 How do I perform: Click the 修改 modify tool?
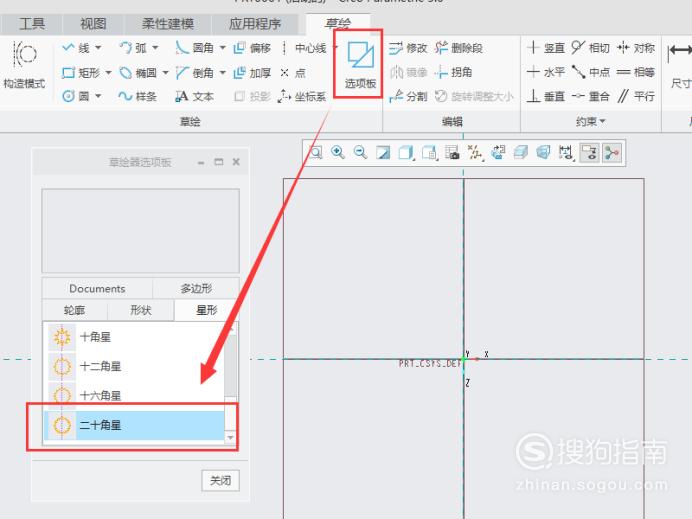[x=408, y=48]
